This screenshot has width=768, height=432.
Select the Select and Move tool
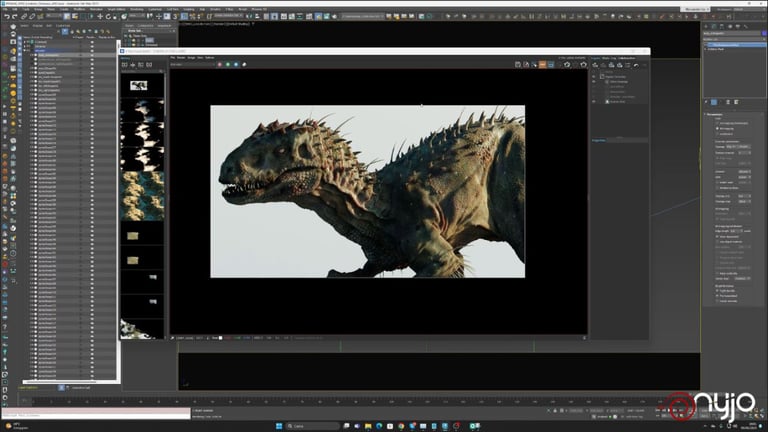100,17
